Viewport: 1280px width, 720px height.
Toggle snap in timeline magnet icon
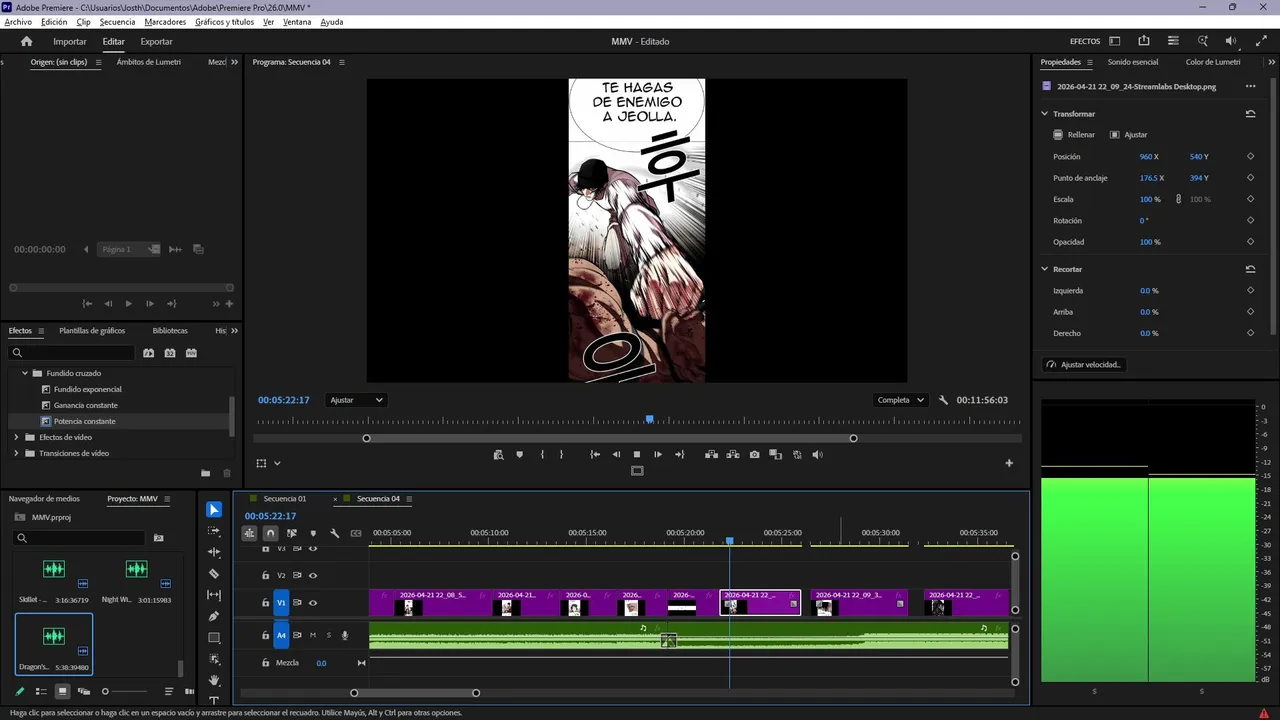coord(270,533)
